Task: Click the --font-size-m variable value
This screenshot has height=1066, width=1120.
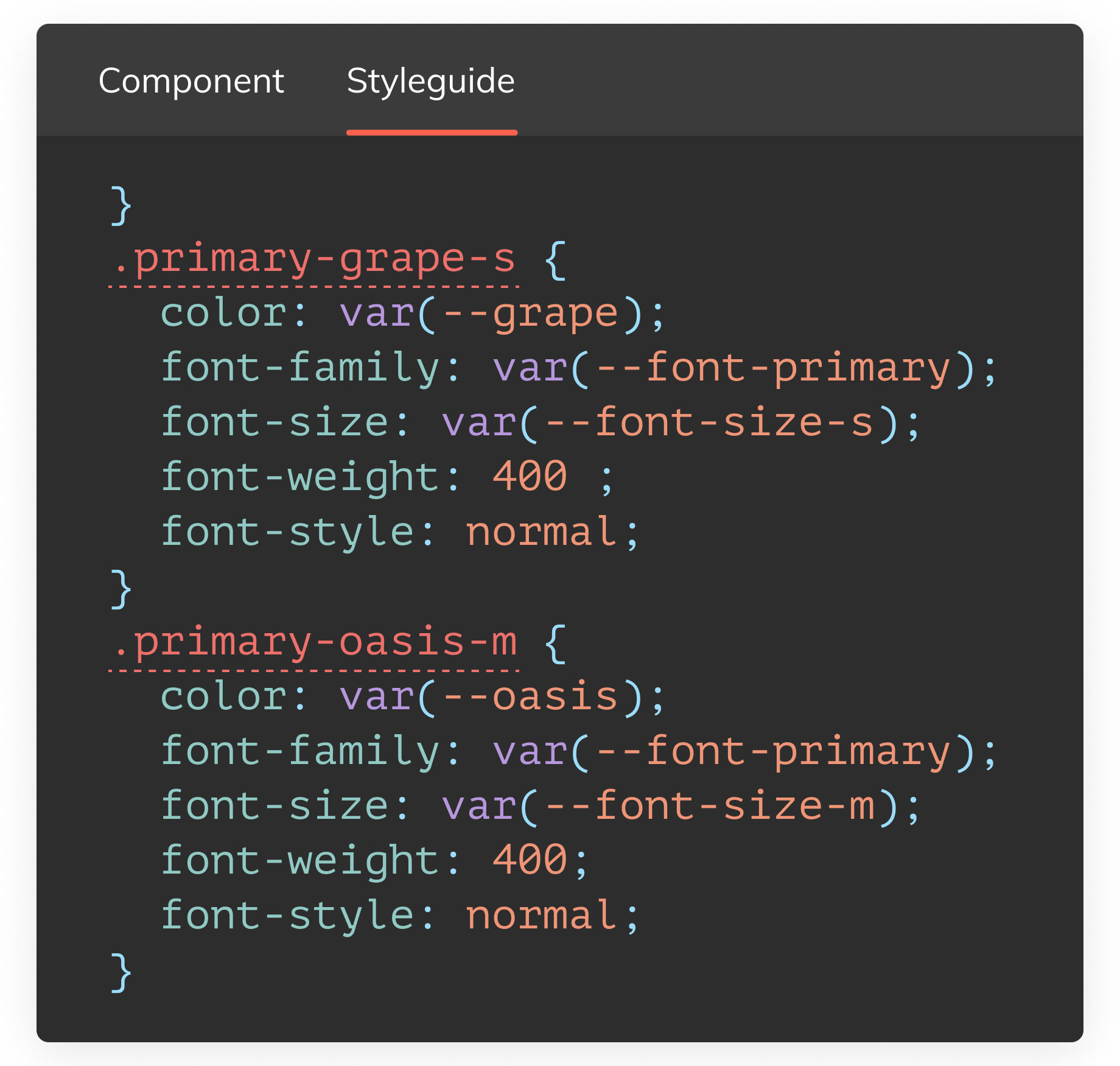Action: coord(709,807)
